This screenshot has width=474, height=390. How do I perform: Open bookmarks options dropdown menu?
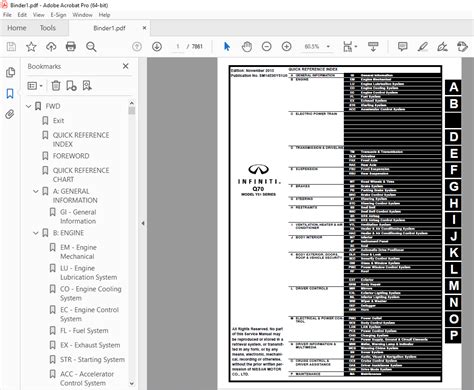35,86
